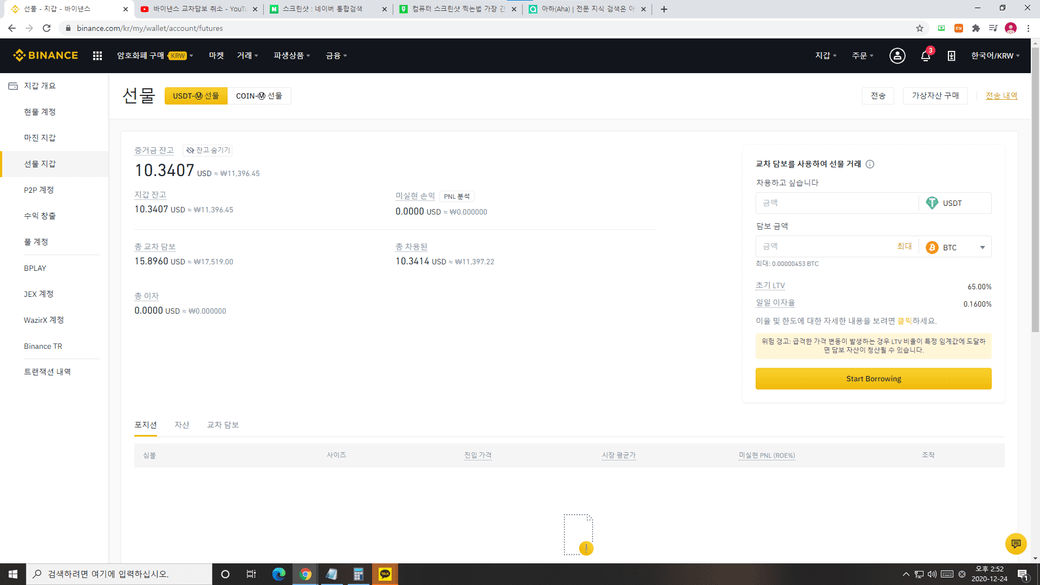Click the info icon beside cross collateral title
The height and width of the screenshot is (585, 1040).
pyautogui.click(x=870, y=164)
